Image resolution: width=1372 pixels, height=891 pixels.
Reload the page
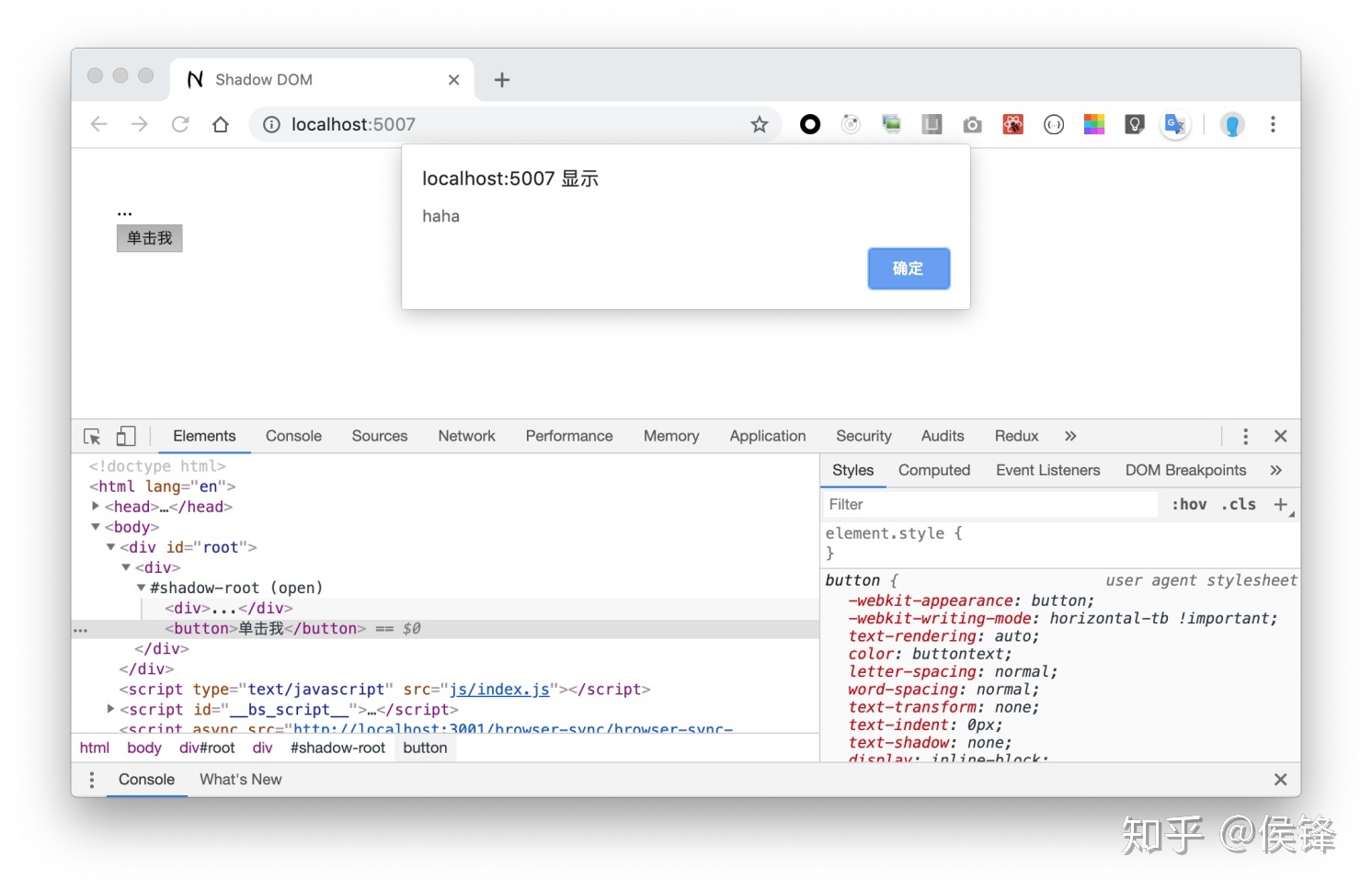click(180, 124)
